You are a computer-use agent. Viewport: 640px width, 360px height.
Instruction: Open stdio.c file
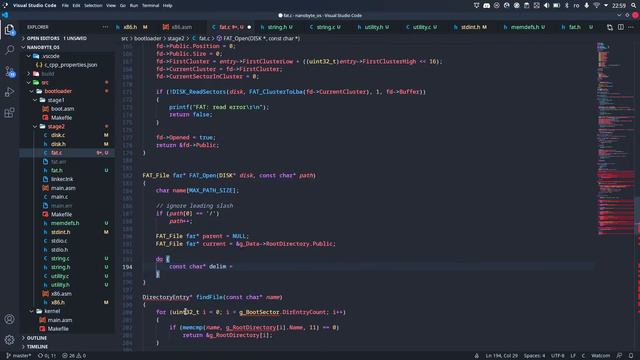tap(67, 241)
